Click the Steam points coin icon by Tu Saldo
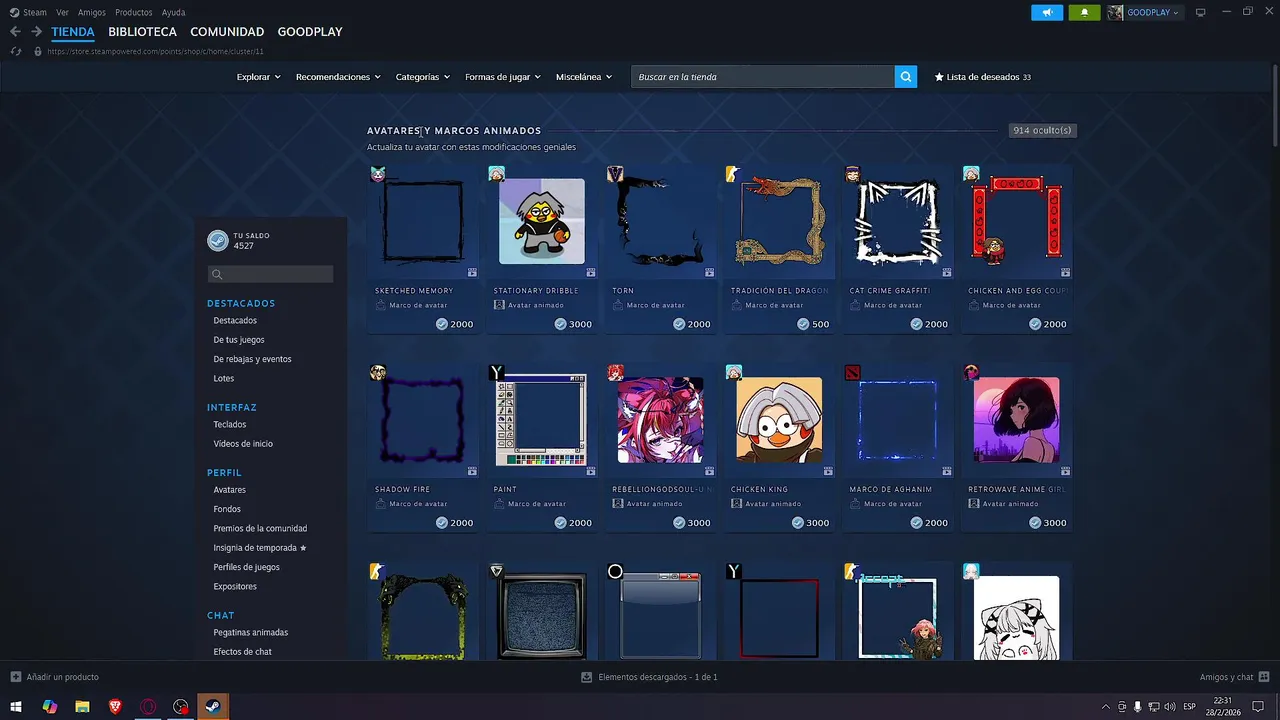 point(217,240)
